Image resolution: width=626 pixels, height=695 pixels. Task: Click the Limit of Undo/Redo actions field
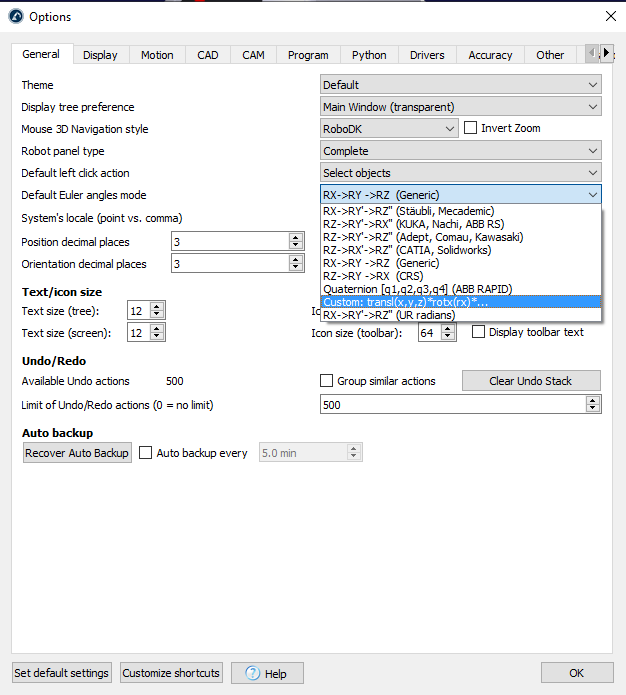(452, 405)
